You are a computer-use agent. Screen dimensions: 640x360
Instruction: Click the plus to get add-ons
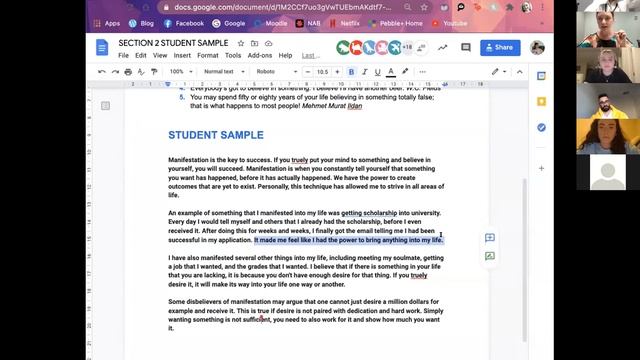542,168
